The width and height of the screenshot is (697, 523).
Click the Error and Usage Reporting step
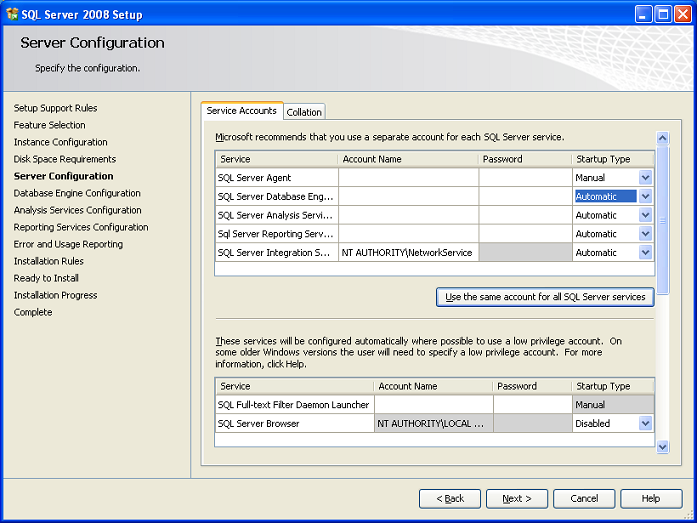click(x=68, y=244)
